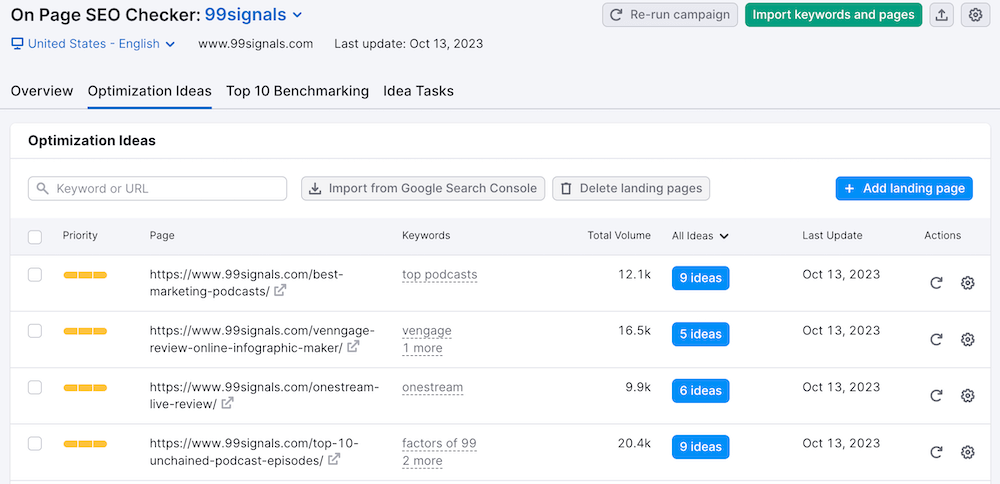The image size is (1000, 484).
Task: Open onestream-live-review page in new tab icon
Action: click(227, 404)
